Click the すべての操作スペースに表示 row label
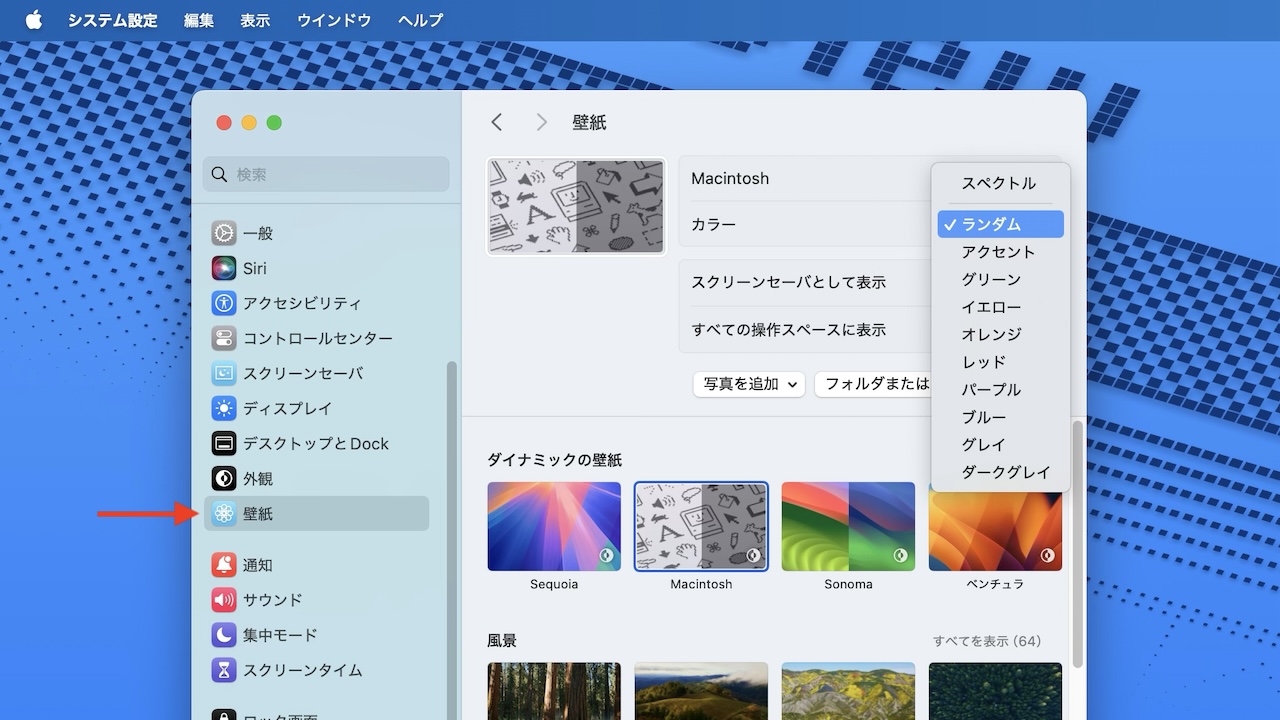The width and height of the screenshot is (1280, 720). tap(789, 330)
